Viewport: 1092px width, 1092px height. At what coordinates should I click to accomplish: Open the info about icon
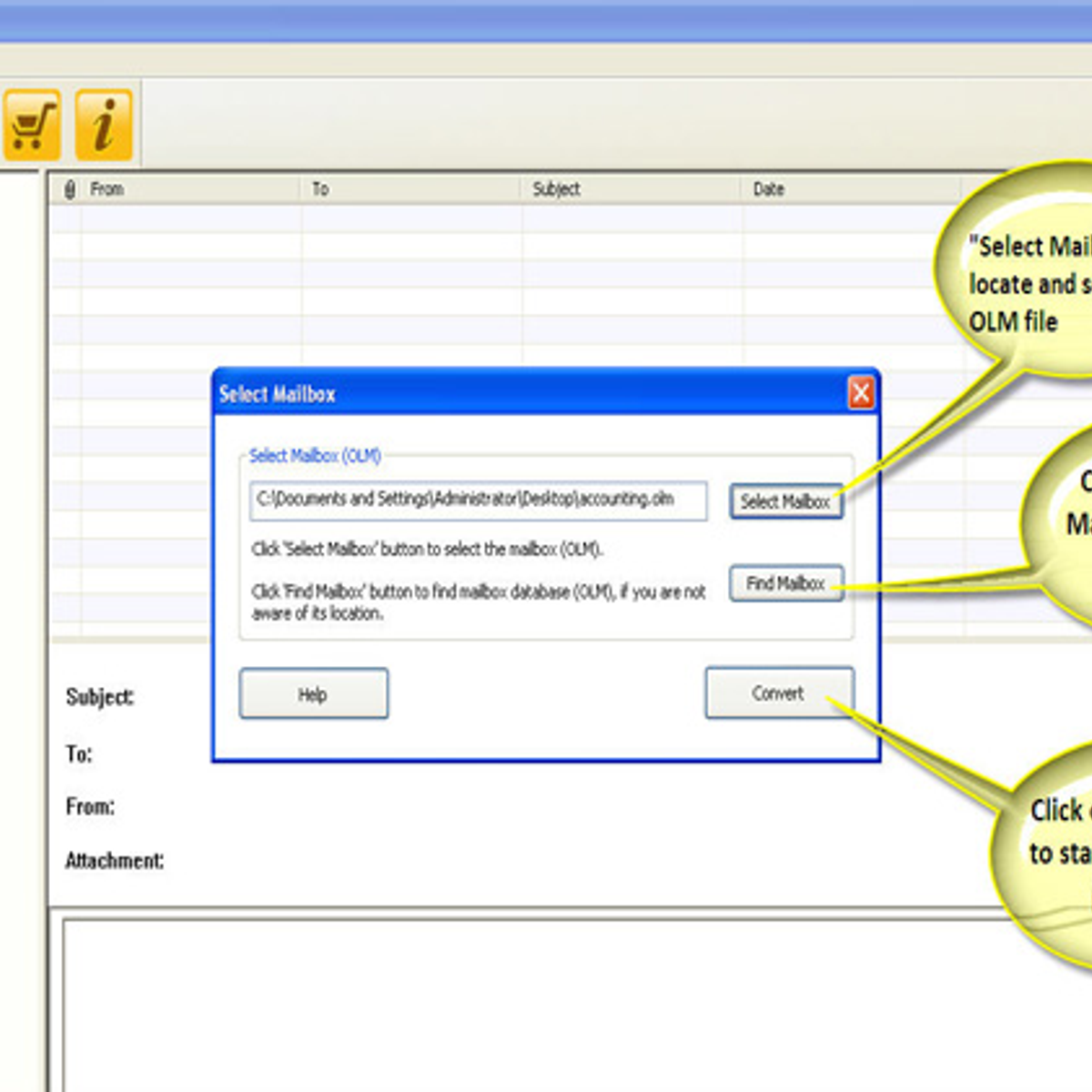(x=104, y=125)
